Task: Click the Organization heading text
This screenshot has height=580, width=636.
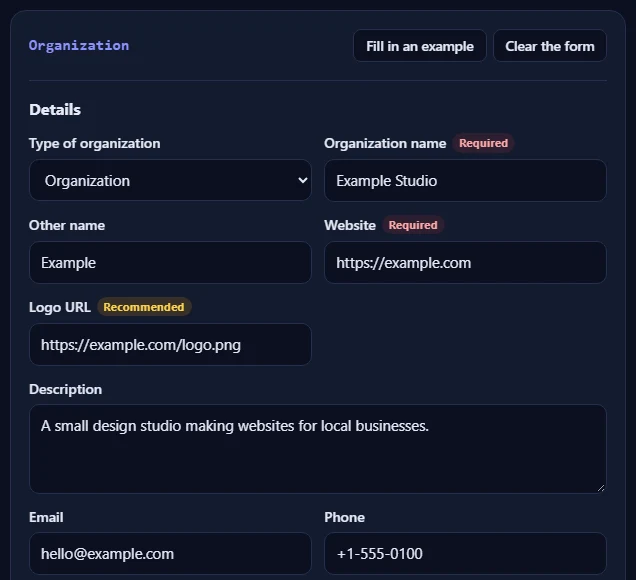Action: (x=79, y=45)
